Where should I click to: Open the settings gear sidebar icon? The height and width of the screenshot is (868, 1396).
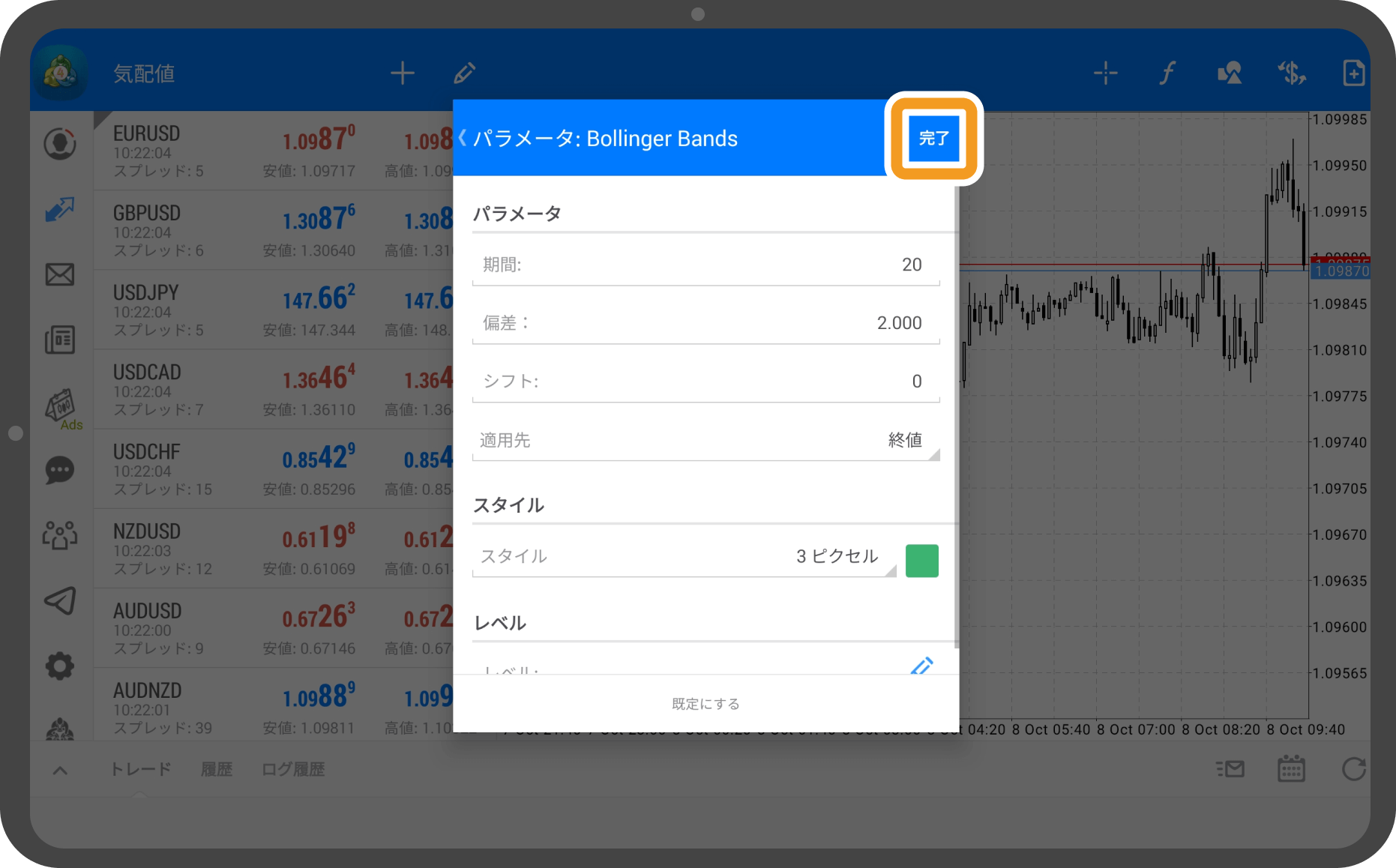pyautogui.click(x=60, y=666)
